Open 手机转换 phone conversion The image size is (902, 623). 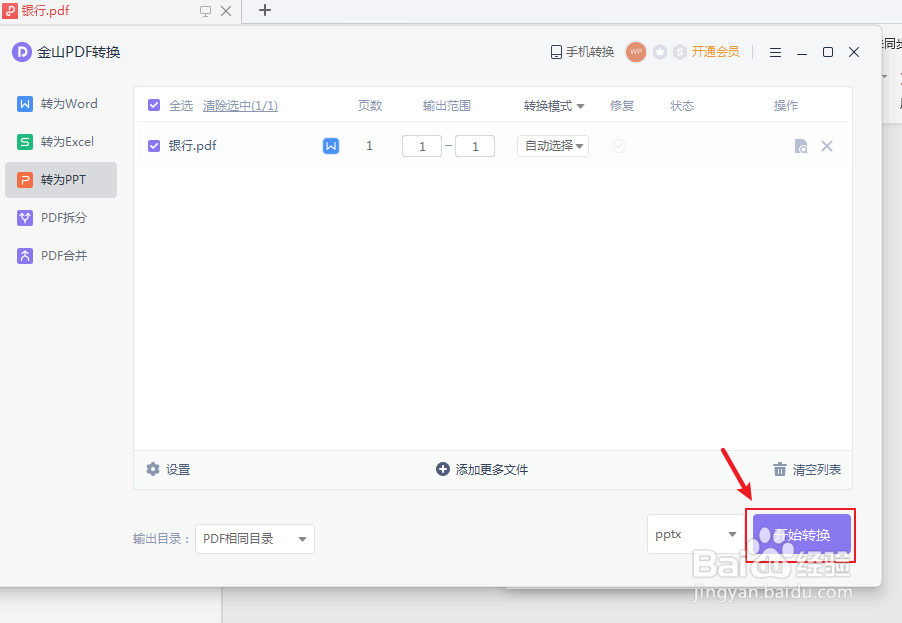click(582, 52)
